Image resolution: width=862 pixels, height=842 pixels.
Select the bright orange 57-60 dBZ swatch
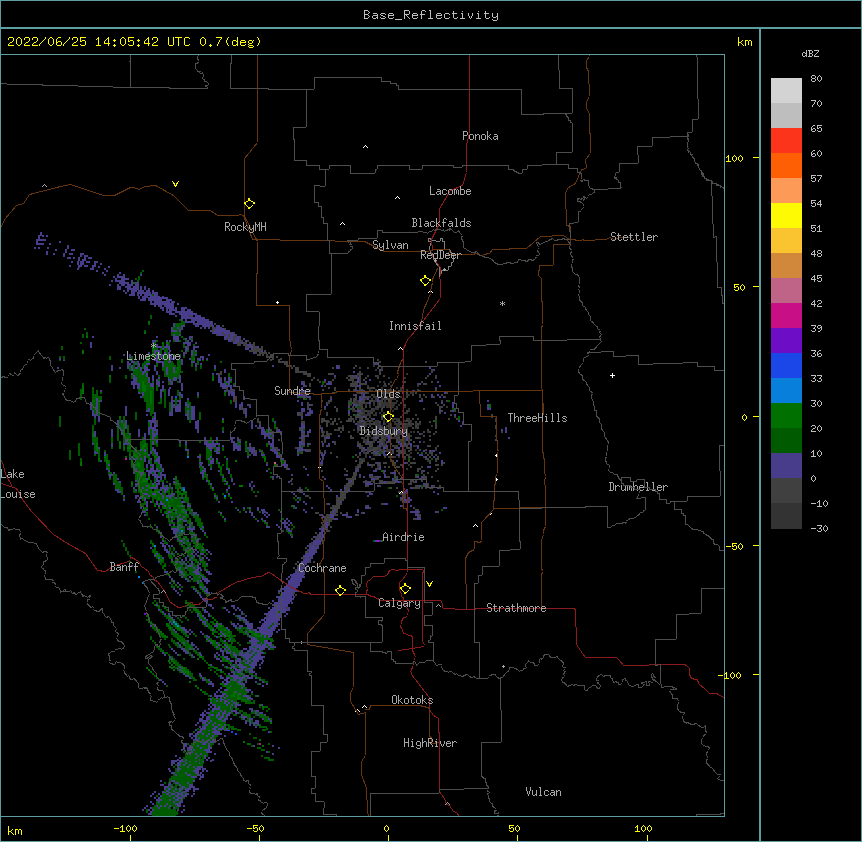point(786,165)
